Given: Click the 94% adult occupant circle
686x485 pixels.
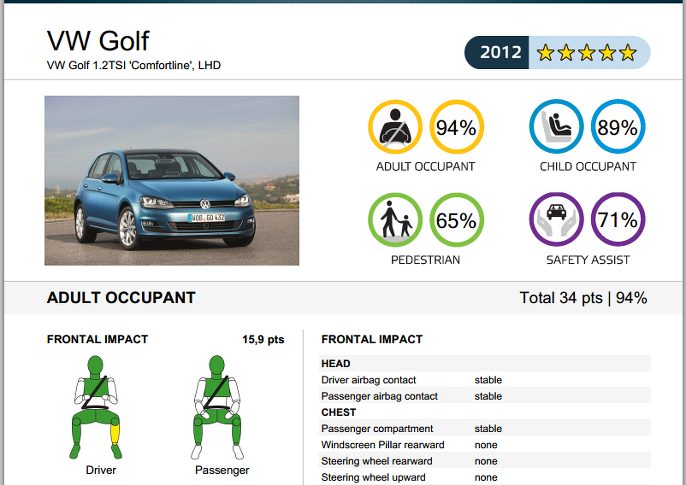Looking at the screenshot, I should coord(456,127).
